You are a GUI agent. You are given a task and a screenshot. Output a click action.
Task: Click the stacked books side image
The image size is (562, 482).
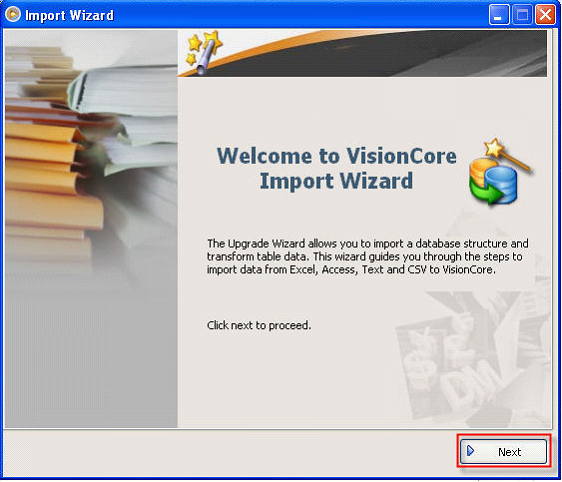(x=91, y=229)
